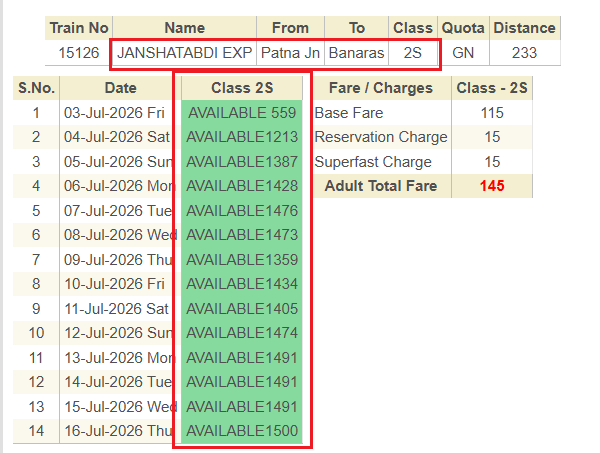Click the Superfast Charge label
The height and width of the screenshot is (453, 600).
click(x=373, y=161)
